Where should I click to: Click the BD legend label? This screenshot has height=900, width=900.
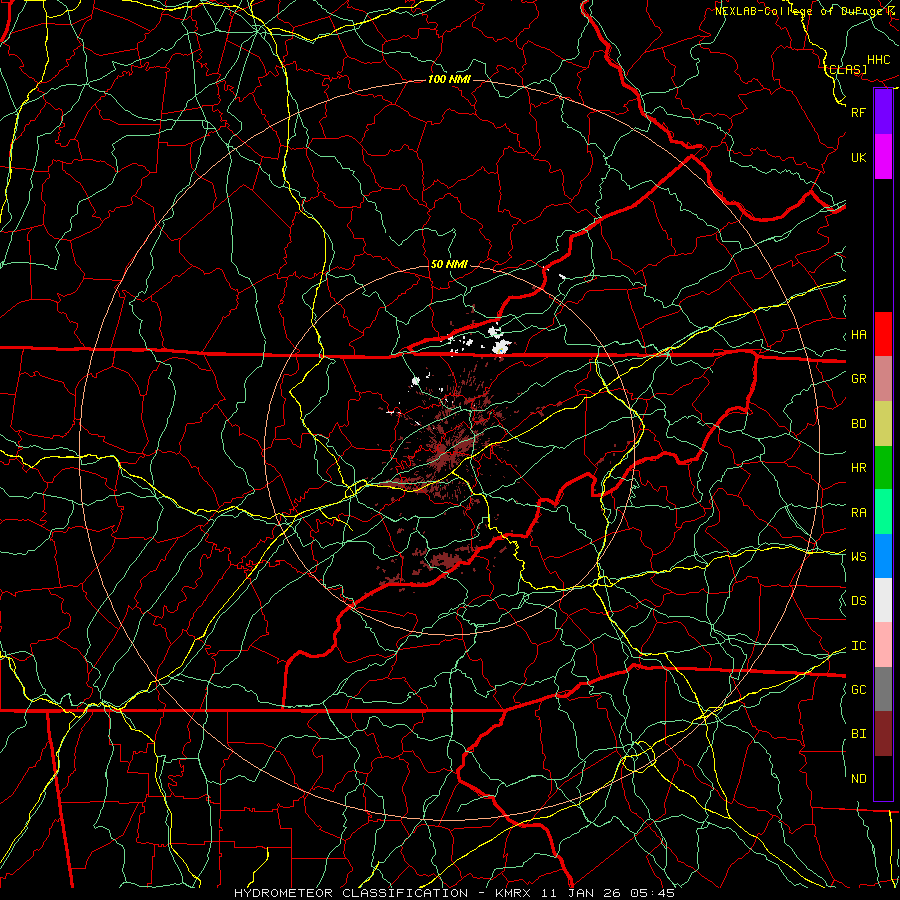click(858, 424)
